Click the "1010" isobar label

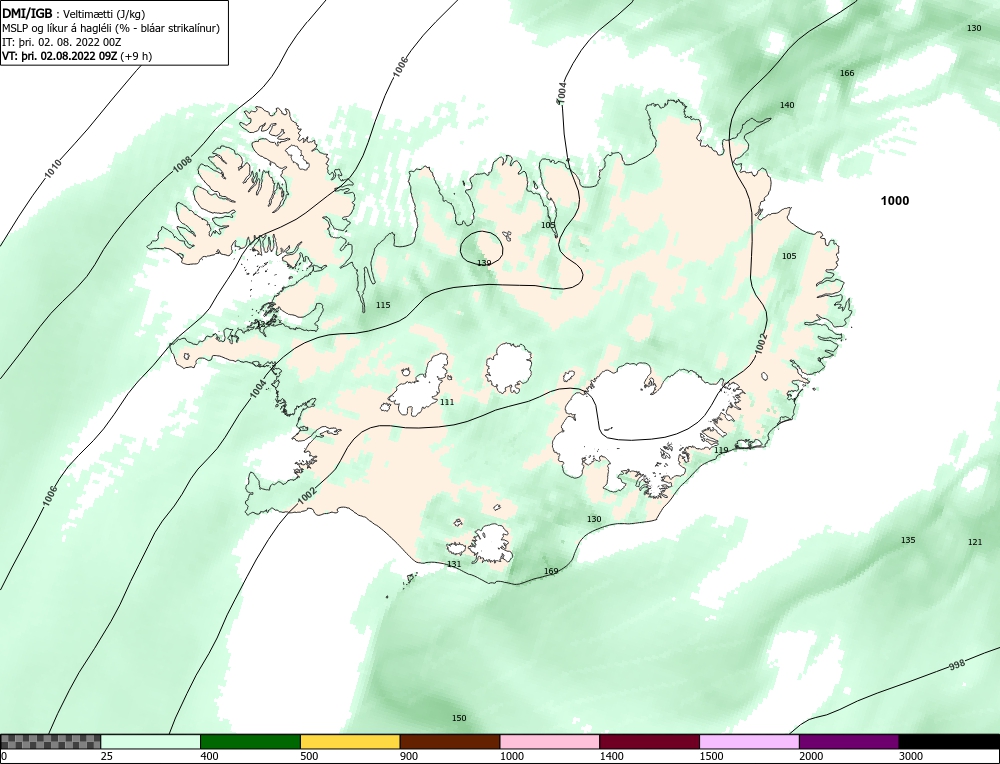(53, 168)
